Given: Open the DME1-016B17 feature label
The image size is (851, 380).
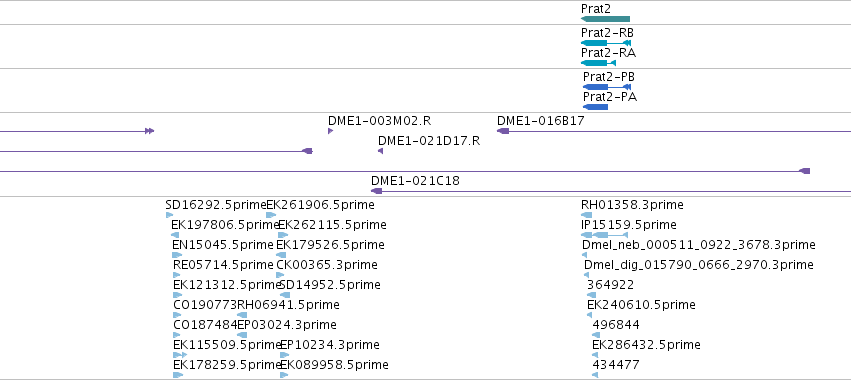Looking at the screenshot, I should point(541,121).
